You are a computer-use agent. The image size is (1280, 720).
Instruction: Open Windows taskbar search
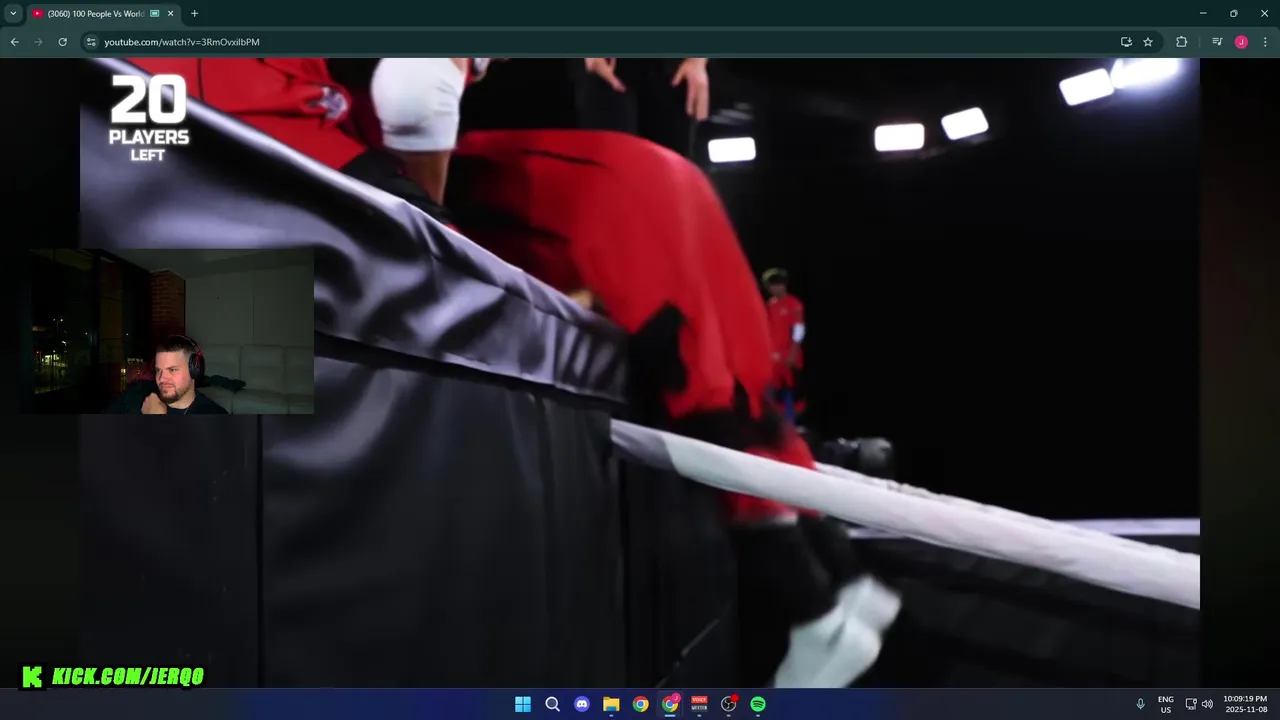pyautogui.click(x=552, y=704)
